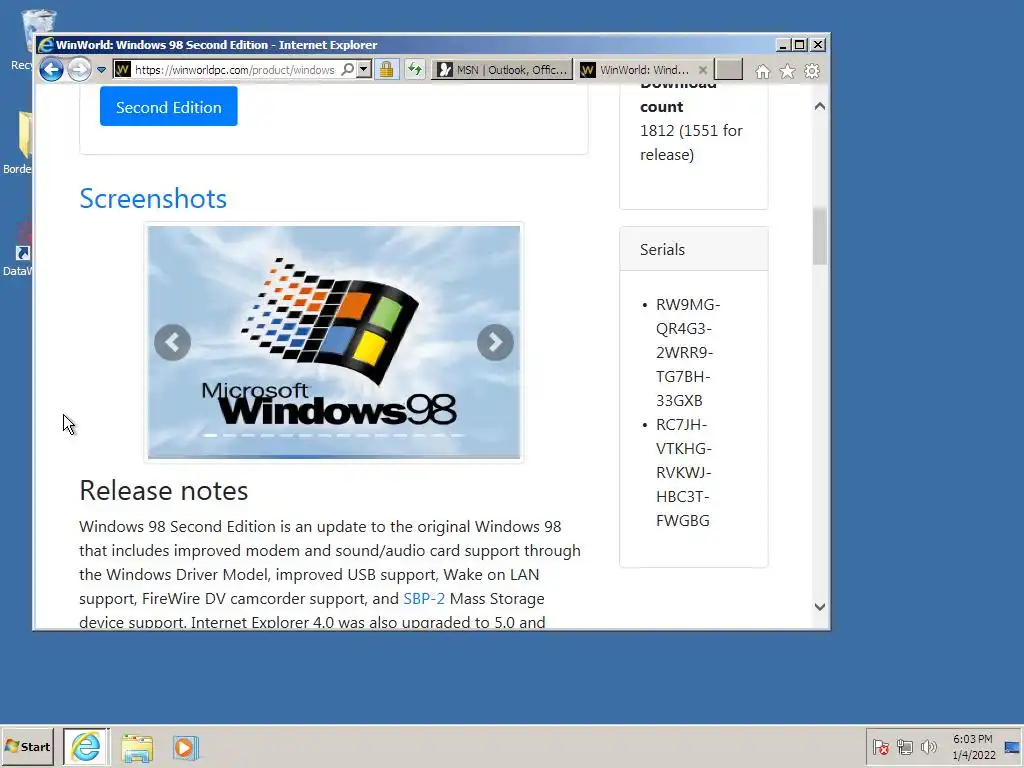Close the WinWorld tab

[703, 70]
